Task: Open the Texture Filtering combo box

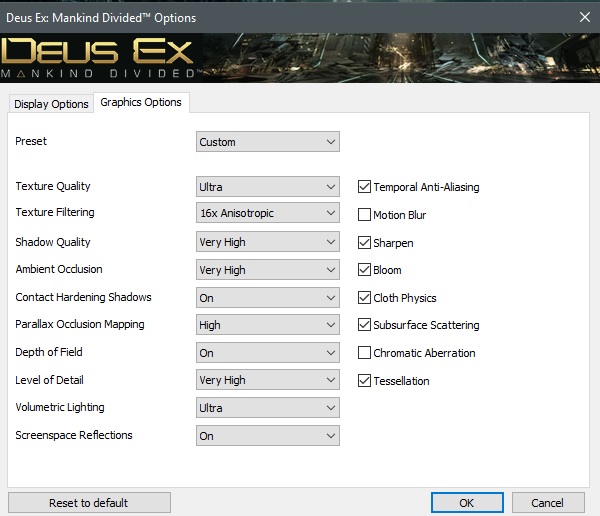Action: (x=268, y=213)
